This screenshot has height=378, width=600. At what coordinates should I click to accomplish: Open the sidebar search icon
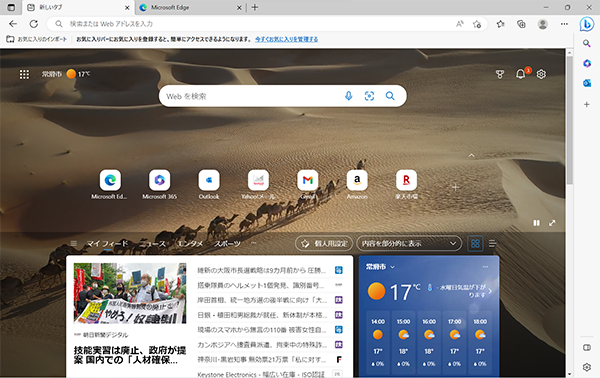587,43
